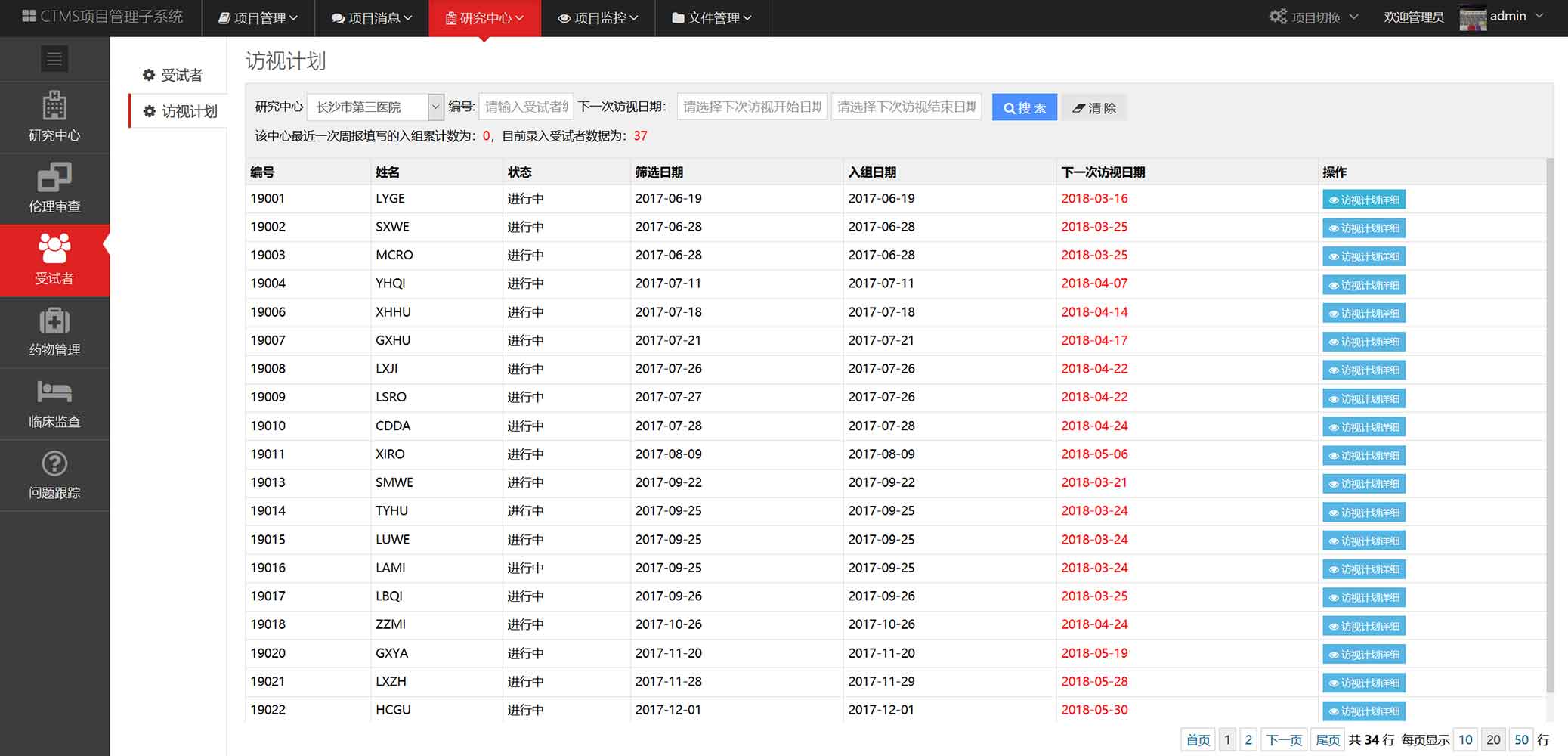Viewport: 1568px width, 756px height.
Task: View visit plan details for 19001
Action: coord(1364,200)
